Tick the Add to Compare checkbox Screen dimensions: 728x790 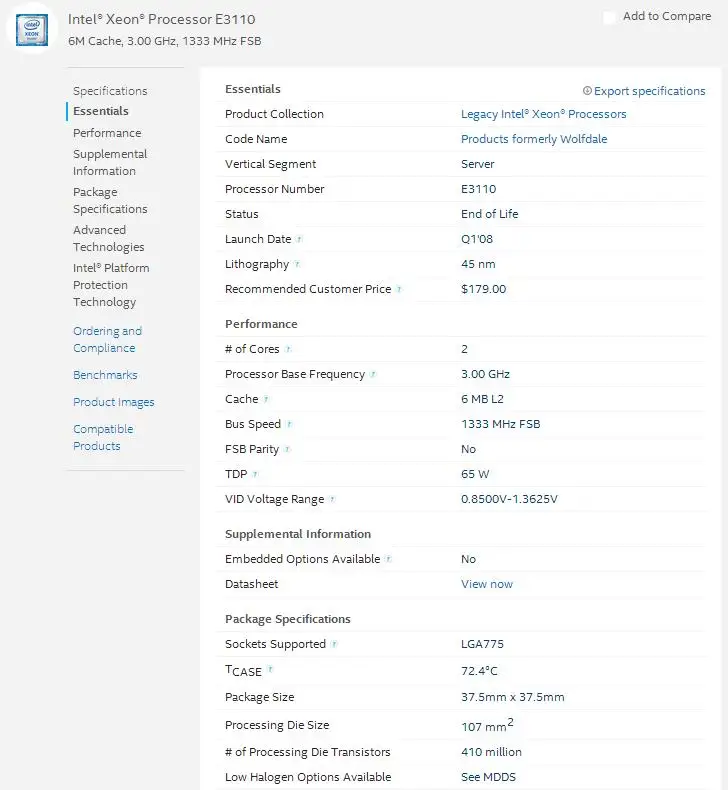tap(609, 17)
